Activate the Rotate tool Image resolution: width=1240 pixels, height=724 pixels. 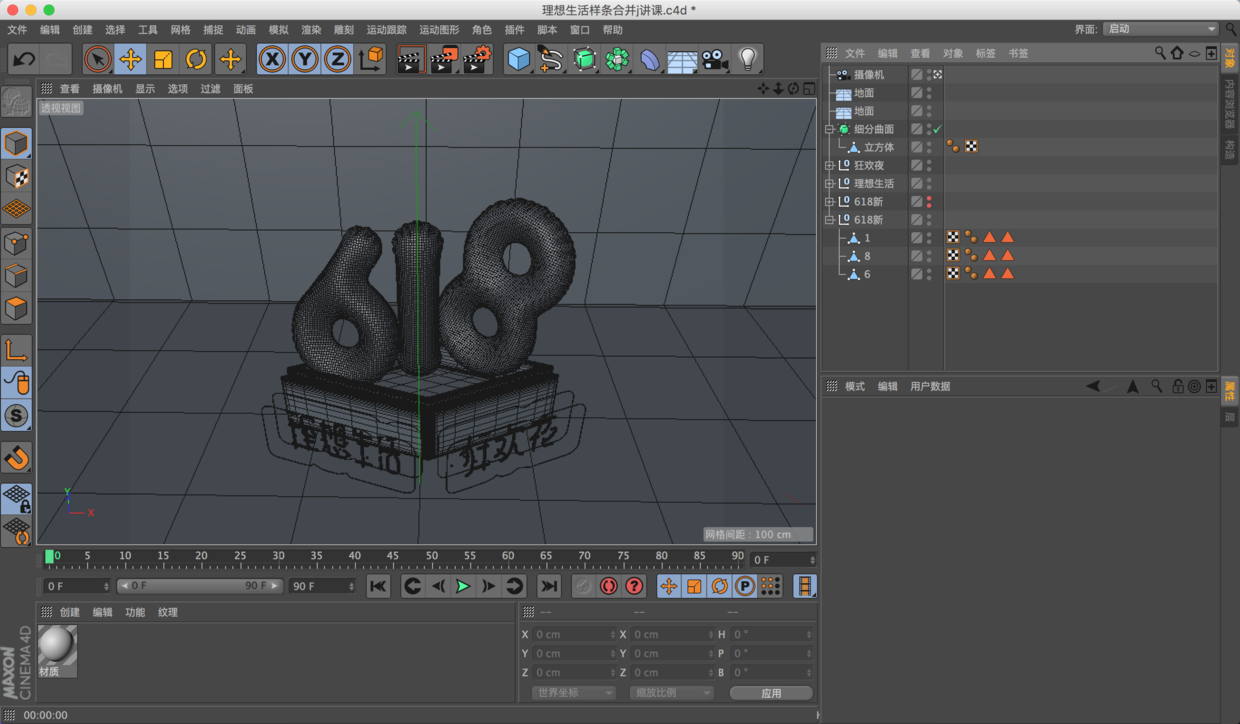point(196,59)
